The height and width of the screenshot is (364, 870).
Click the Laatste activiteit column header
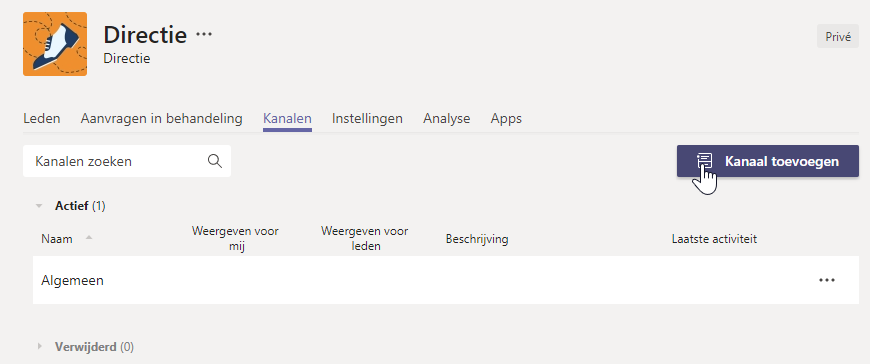715,239
